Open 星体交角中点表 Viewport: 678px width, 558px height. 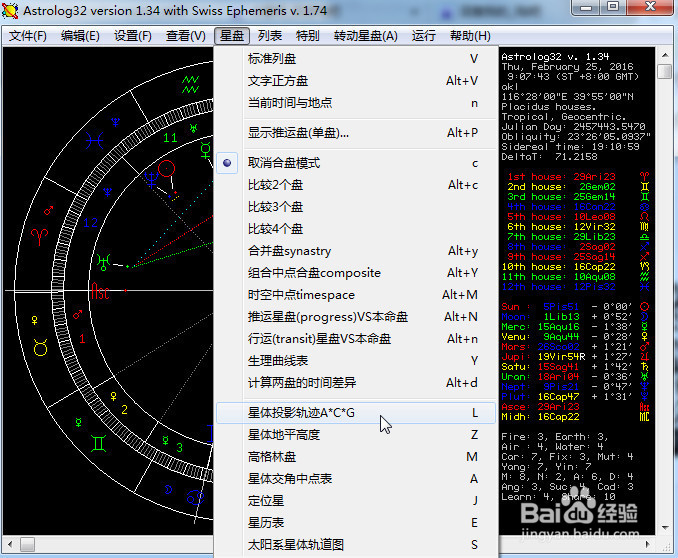click(356, 479)
